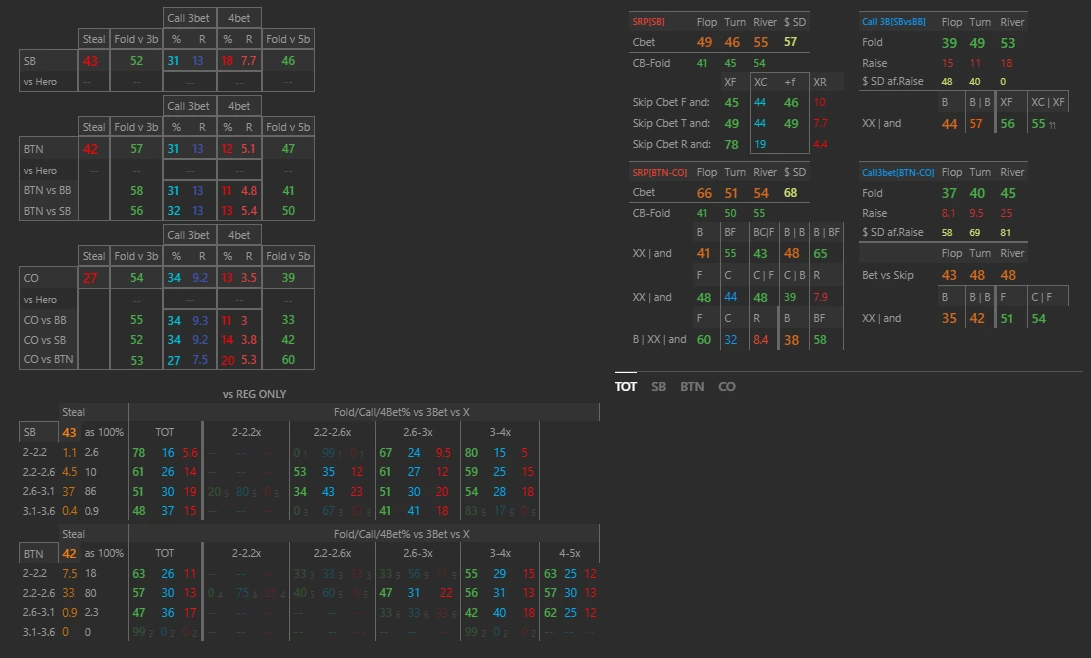
Task: Click the Skip Cbet R and: row label
Action: [x=671, y=144]
